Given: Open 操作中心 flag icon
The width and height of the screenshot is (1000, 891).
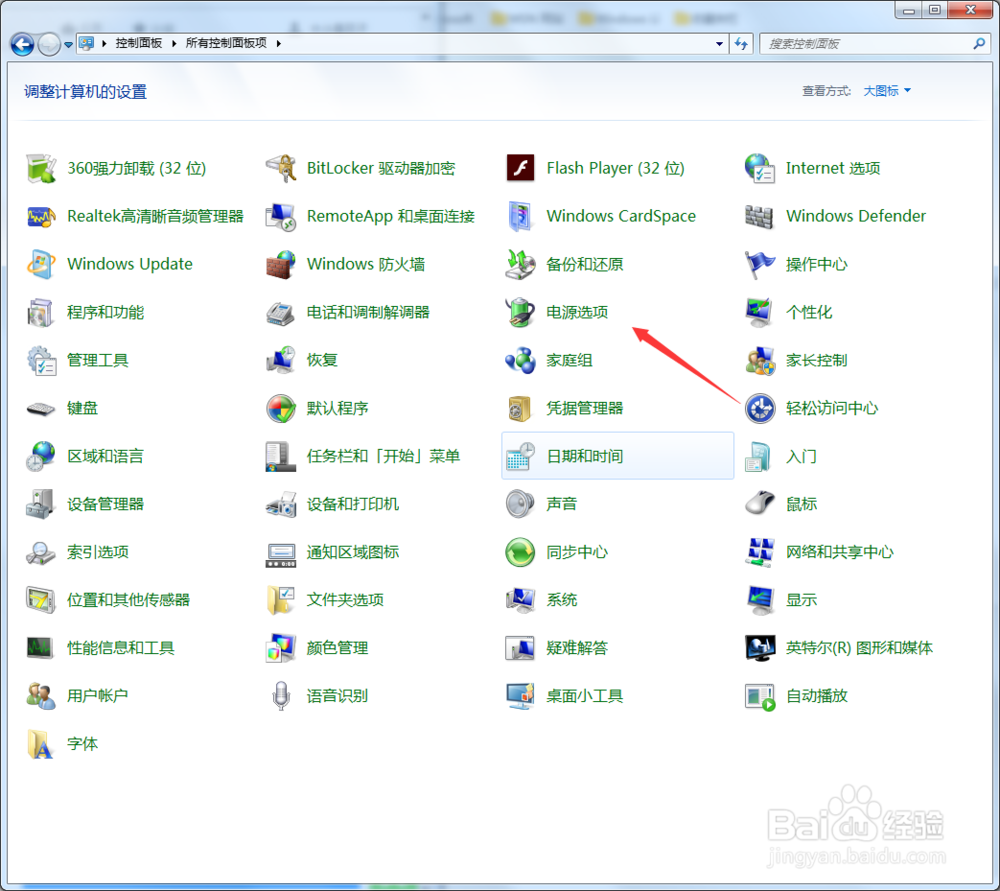Looking at the screenshot, I should 760,264.
